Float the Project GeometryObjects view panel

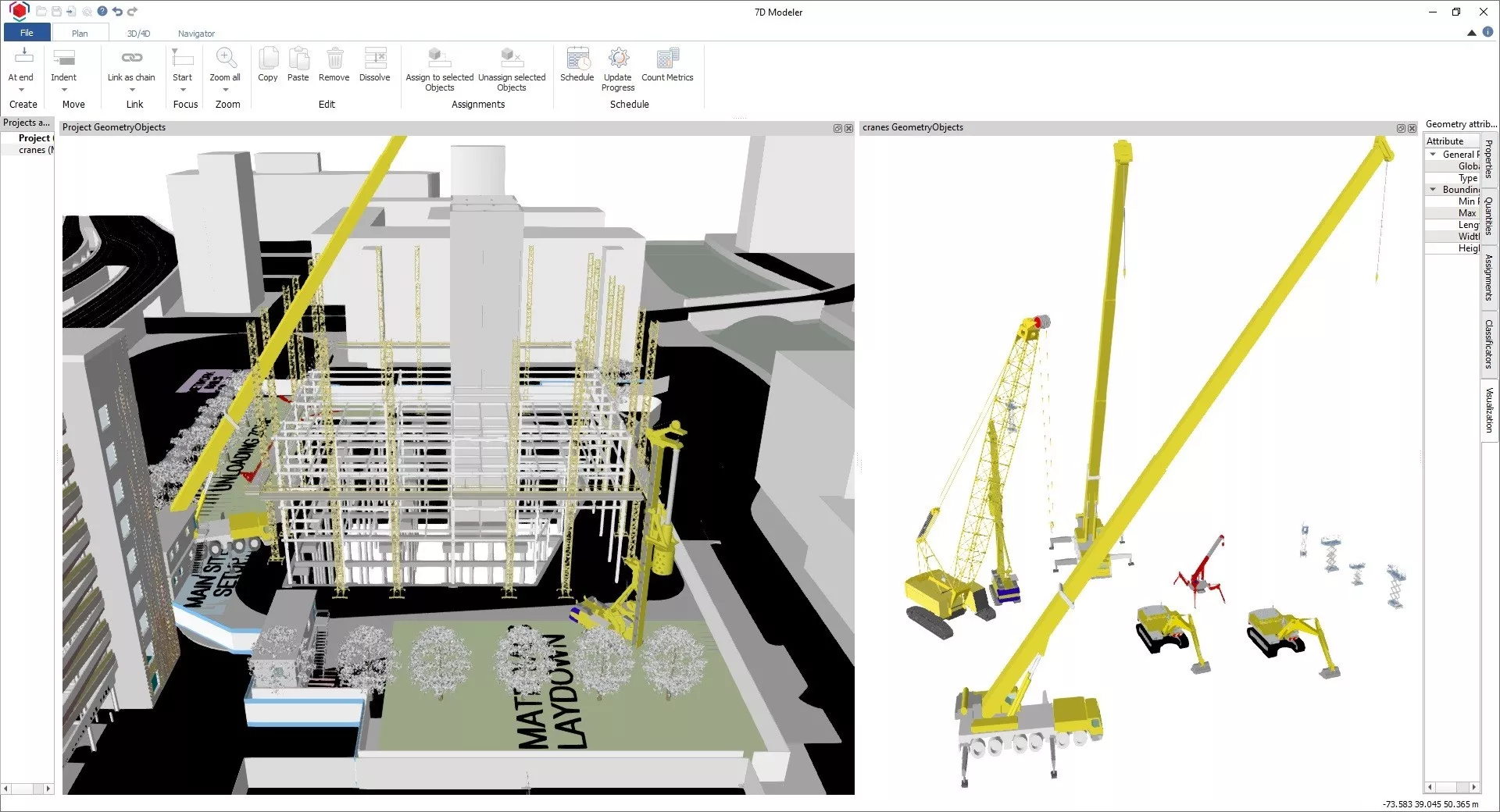tap(837, 128)
